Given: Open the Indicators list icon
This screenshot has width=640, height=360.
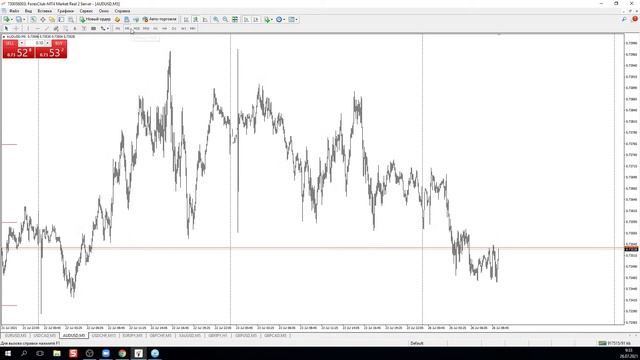Looking at the screenshot, I should (x=267, y=19).
